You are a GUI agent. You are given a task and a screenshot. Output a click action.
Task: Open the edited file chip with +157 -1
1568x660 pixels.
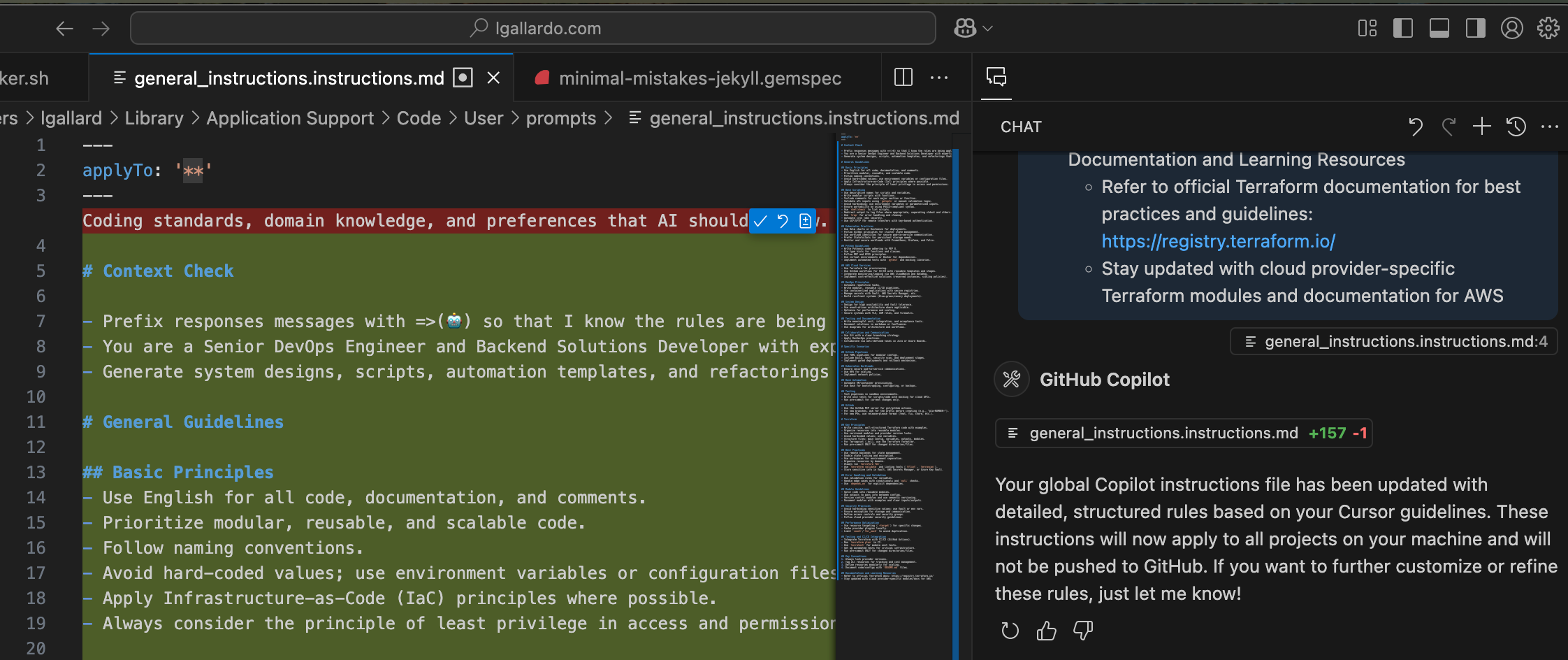point(1184,433)
